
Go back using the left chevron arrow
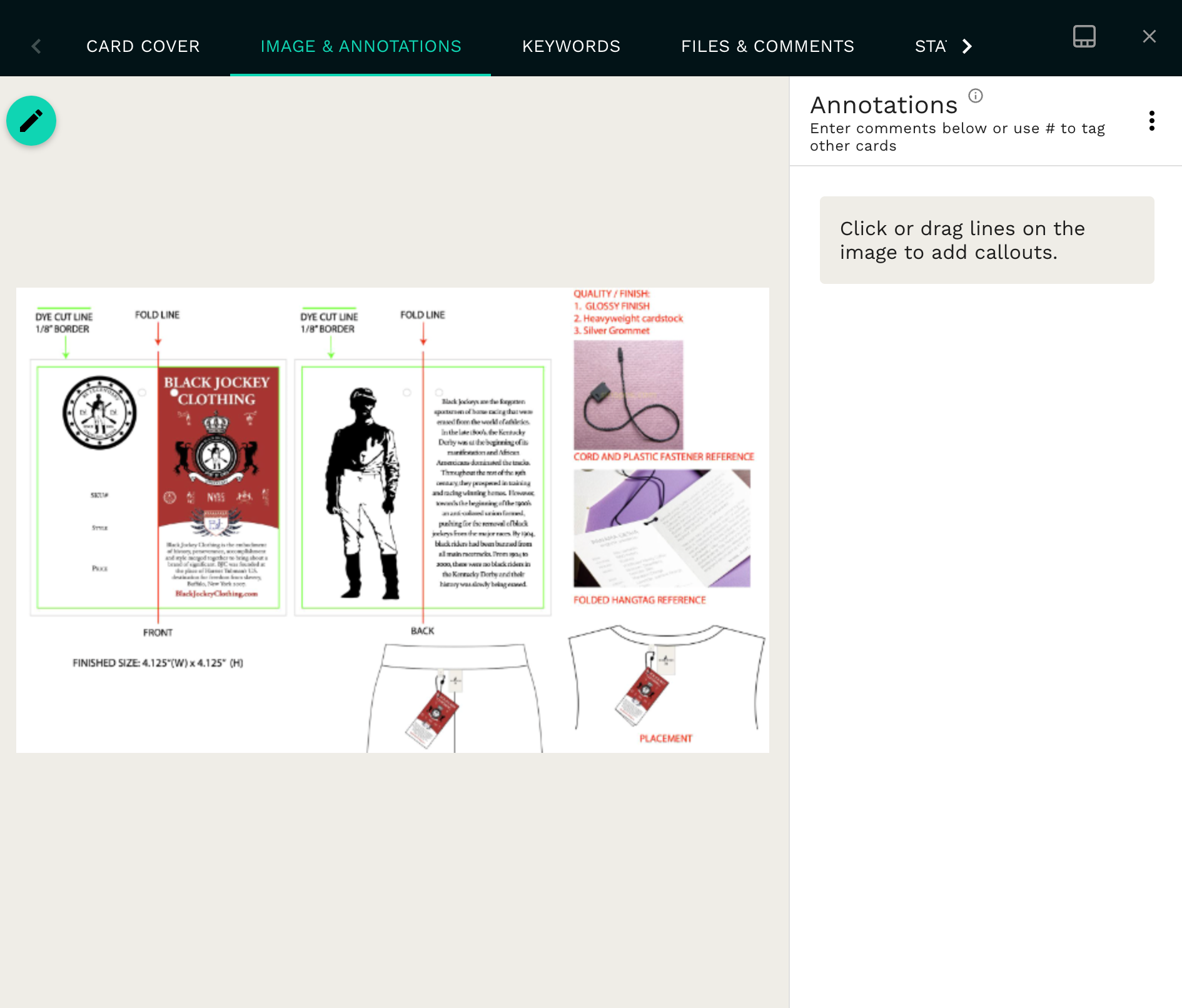(x=36, y=46)
